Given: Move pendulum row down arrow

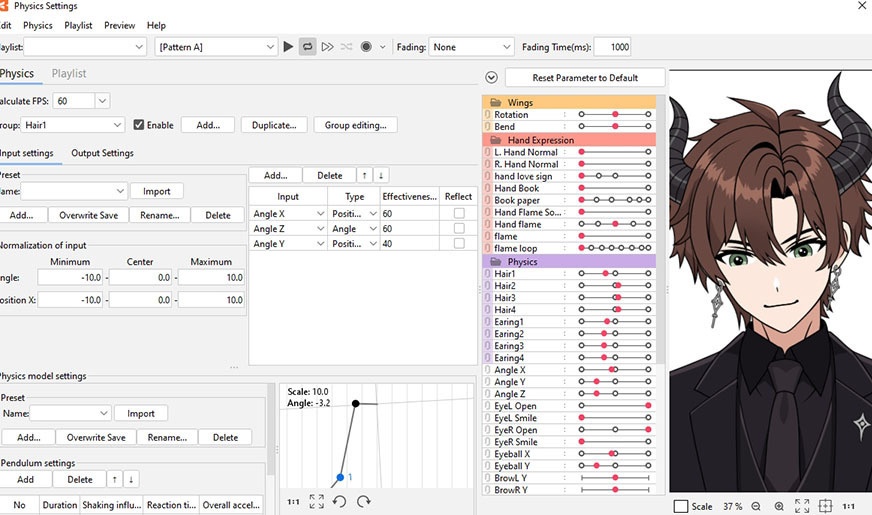Looking at the screenshot, I should pyautogui.click(x=131, y=479).
